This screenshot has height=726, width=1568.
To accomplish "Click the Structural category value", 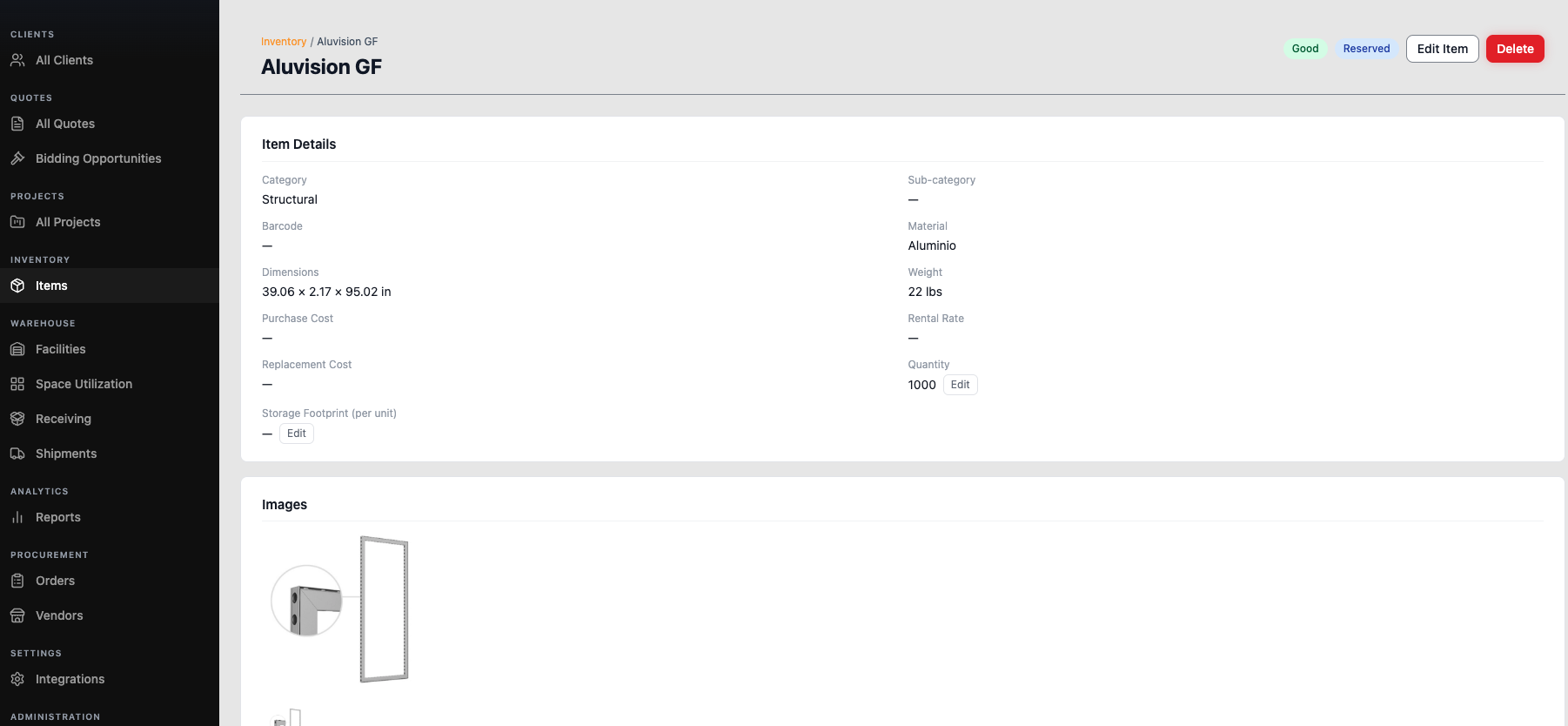I will click(x=290, y=199).
